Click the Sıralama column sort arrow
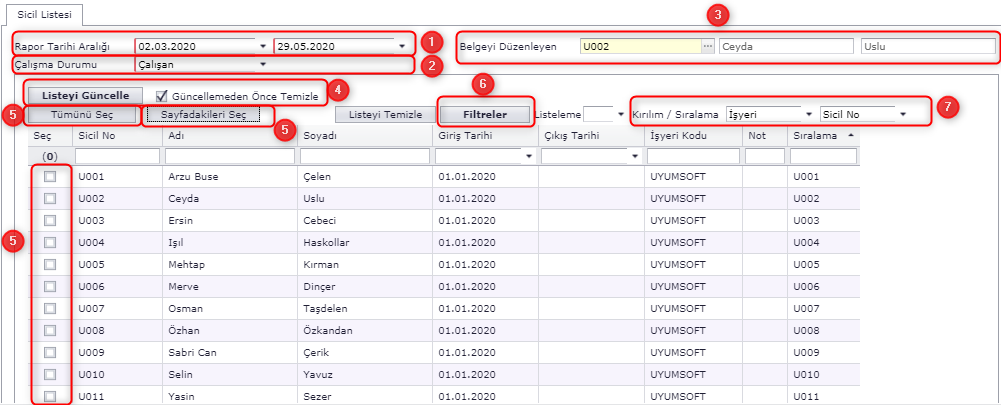Image resolution: width=1001 pixels, height=405 pixels. tap(851, 135)
